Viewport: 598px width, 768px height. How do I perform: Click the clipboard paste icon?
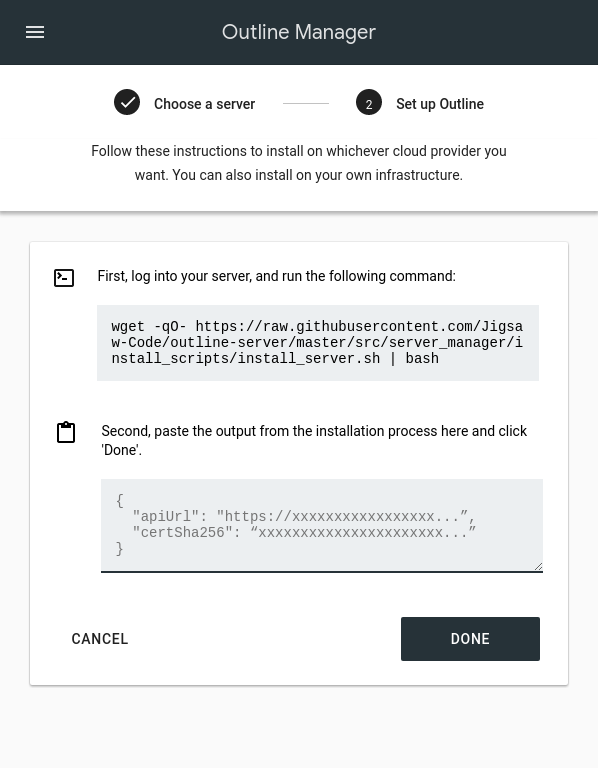tap(66, 432)
